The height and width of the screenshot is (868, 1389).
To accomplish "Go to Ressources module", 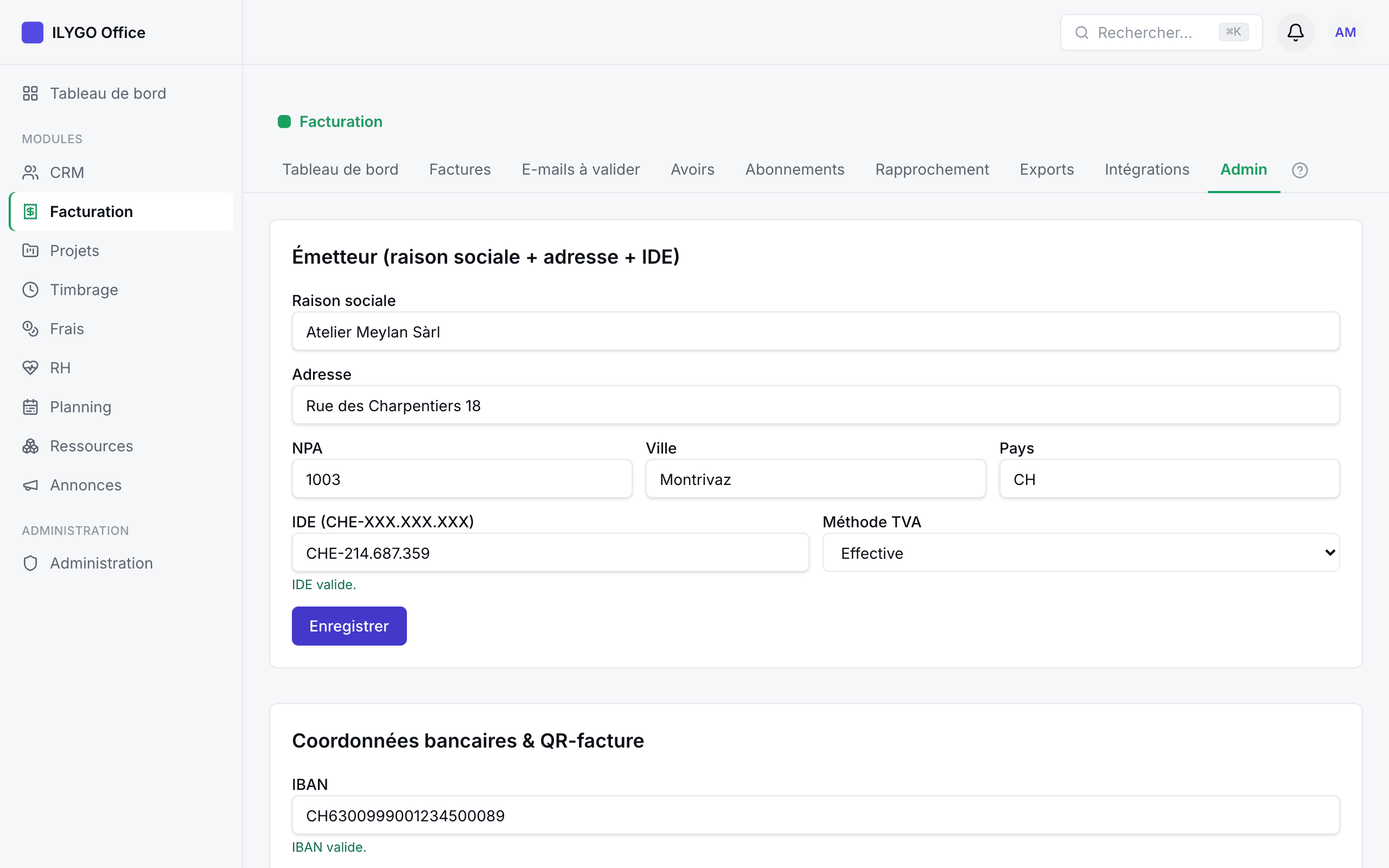I will [121, 445].
